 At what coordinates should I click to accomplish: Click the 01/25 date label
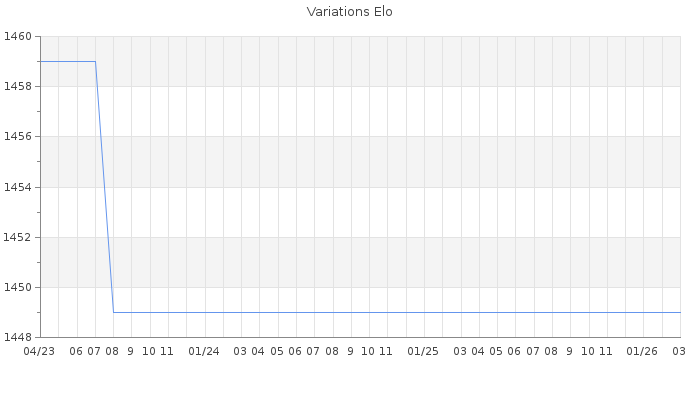(423, 351)
